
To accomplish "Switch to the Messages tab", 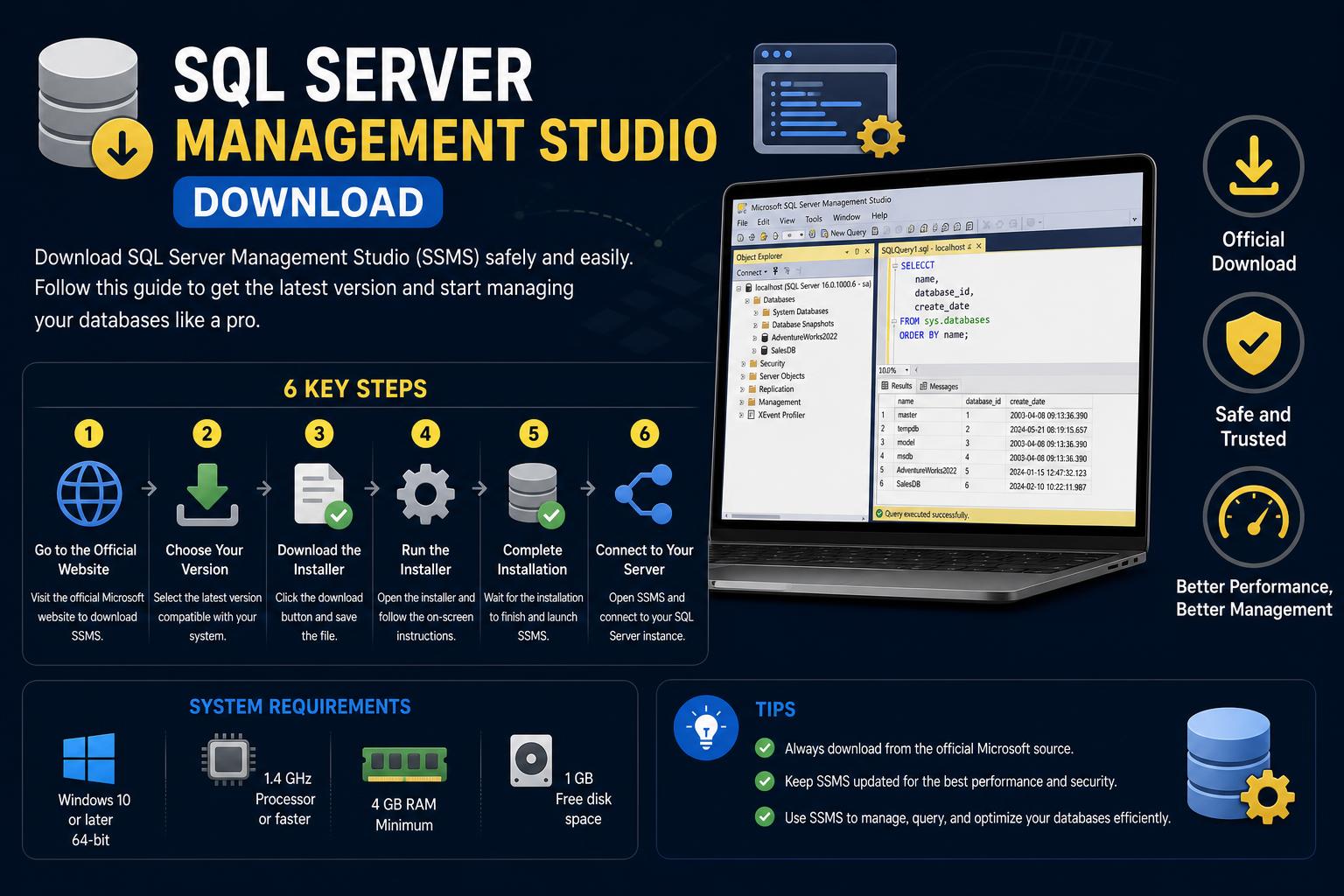I will click(939, 386).
